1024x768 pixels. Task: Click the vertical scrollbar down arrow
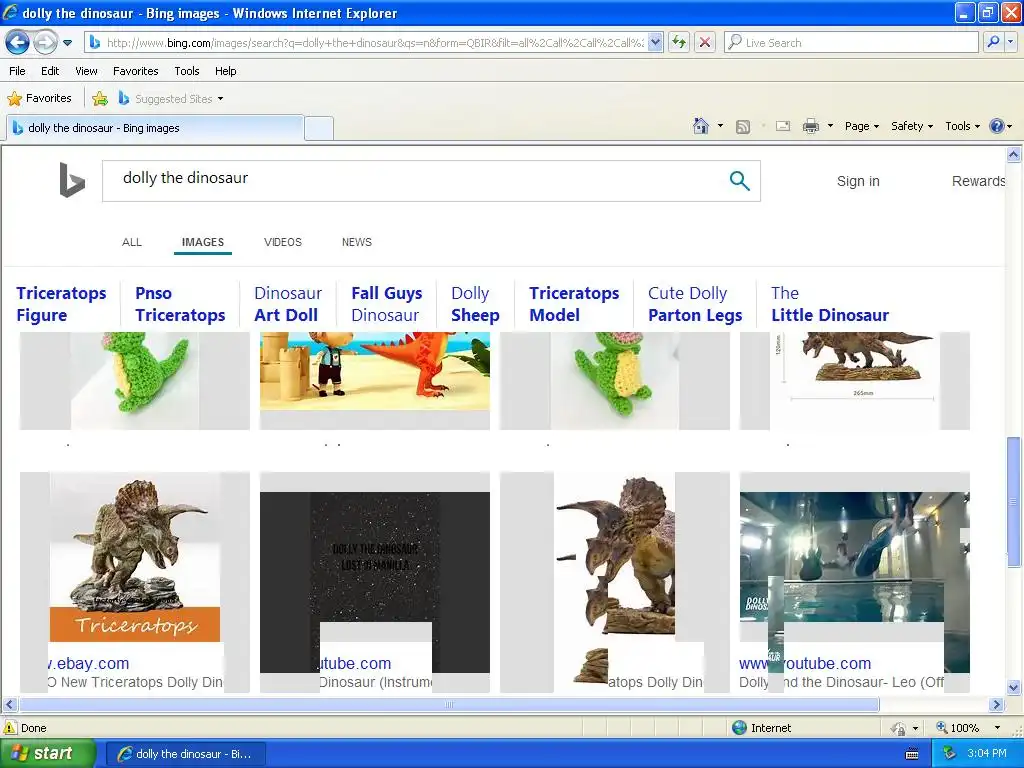[1014, 687]
